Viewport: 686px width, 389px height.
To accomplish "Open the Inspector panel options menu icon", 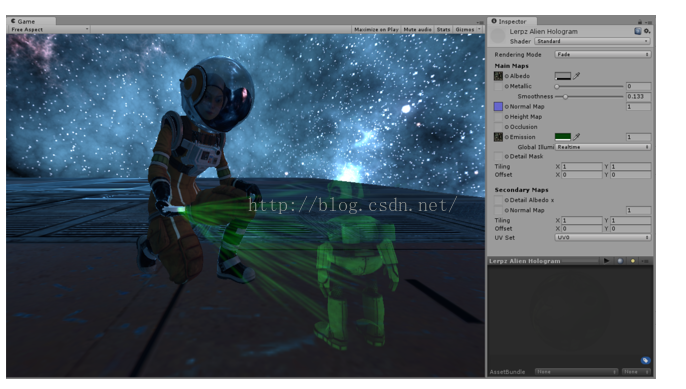I will click(x=648, y=22).
